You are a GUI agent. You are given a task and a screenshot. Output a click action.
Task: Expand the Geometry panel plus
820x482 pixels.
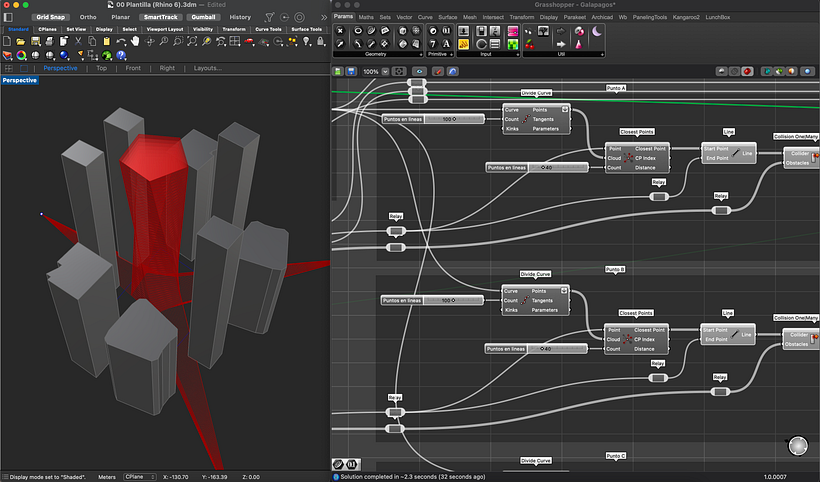coord(420,54)
